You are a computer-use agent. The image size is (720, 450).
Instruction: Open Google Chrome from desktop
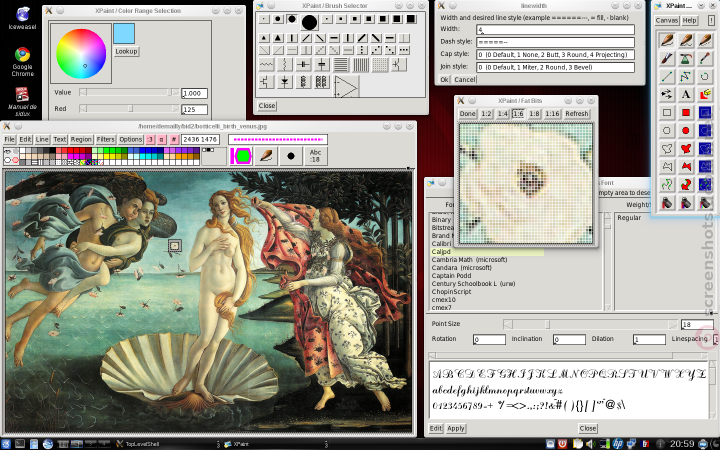click(x=22, y=62)
